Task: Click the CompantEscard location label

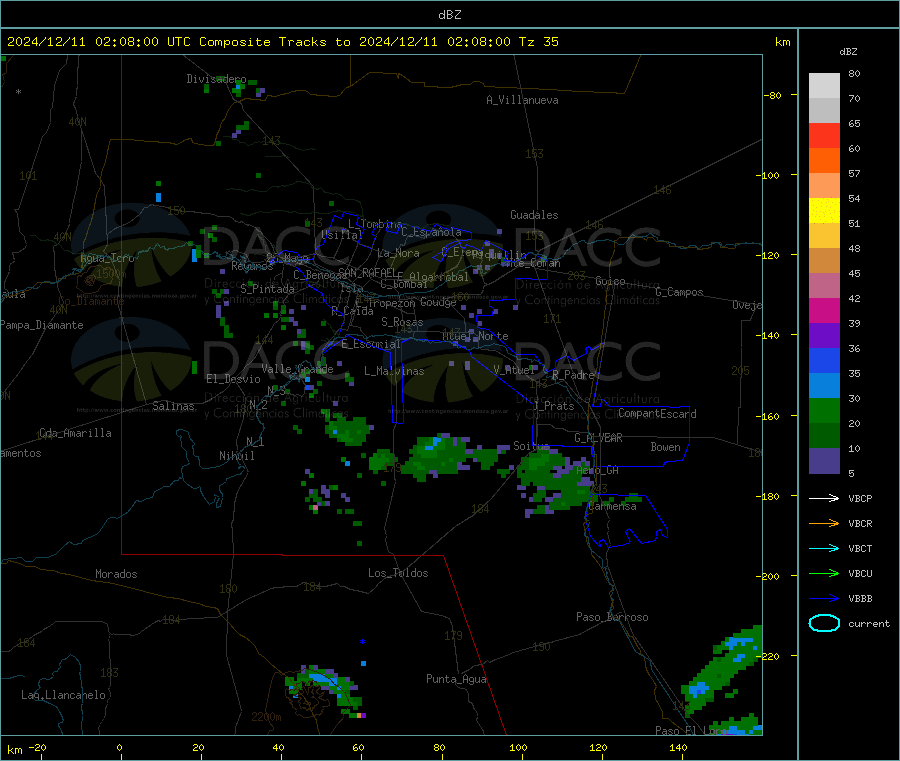Action: point(657,414)
